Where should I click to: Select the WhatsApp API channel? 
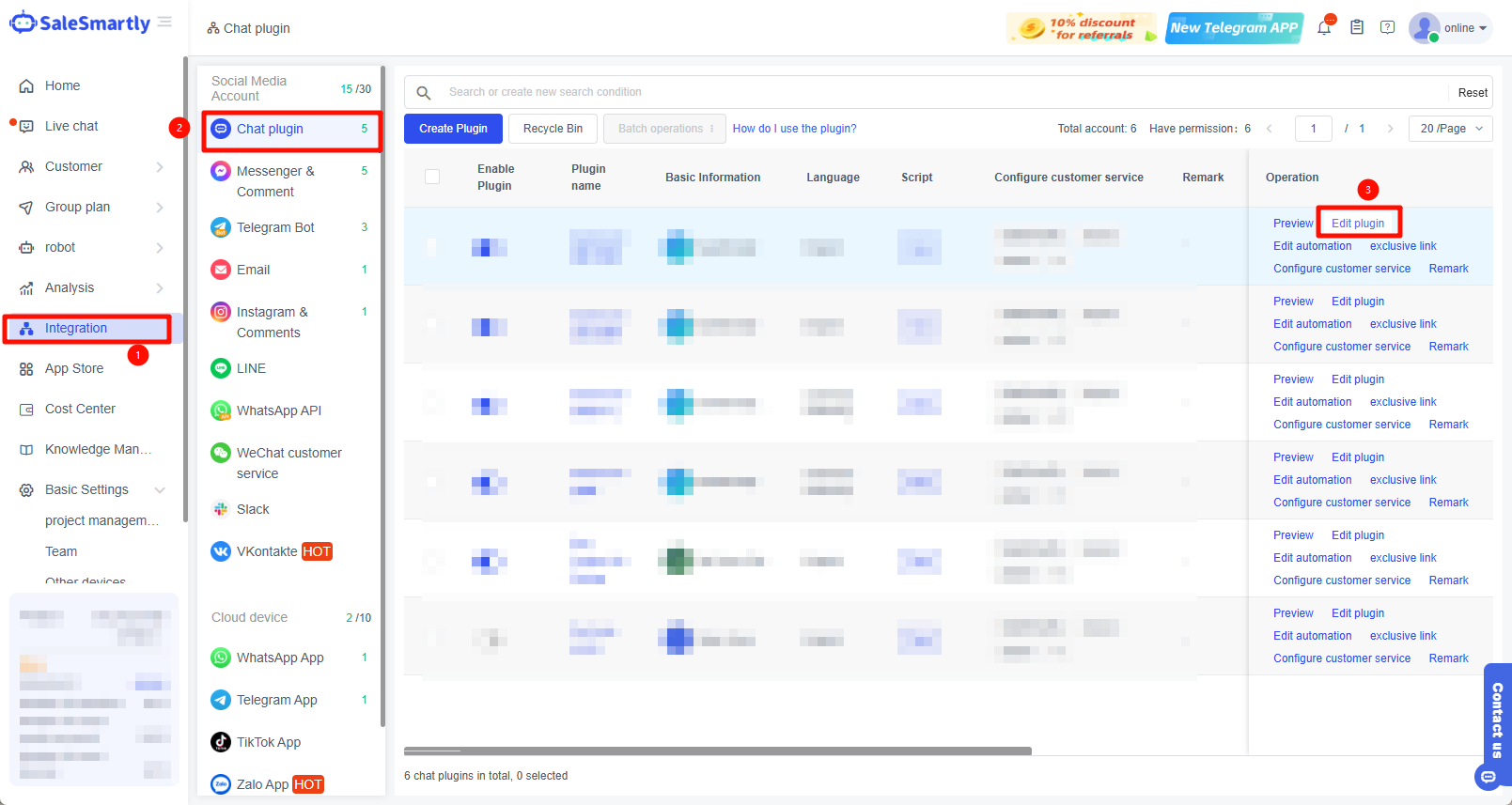(278, 410)
